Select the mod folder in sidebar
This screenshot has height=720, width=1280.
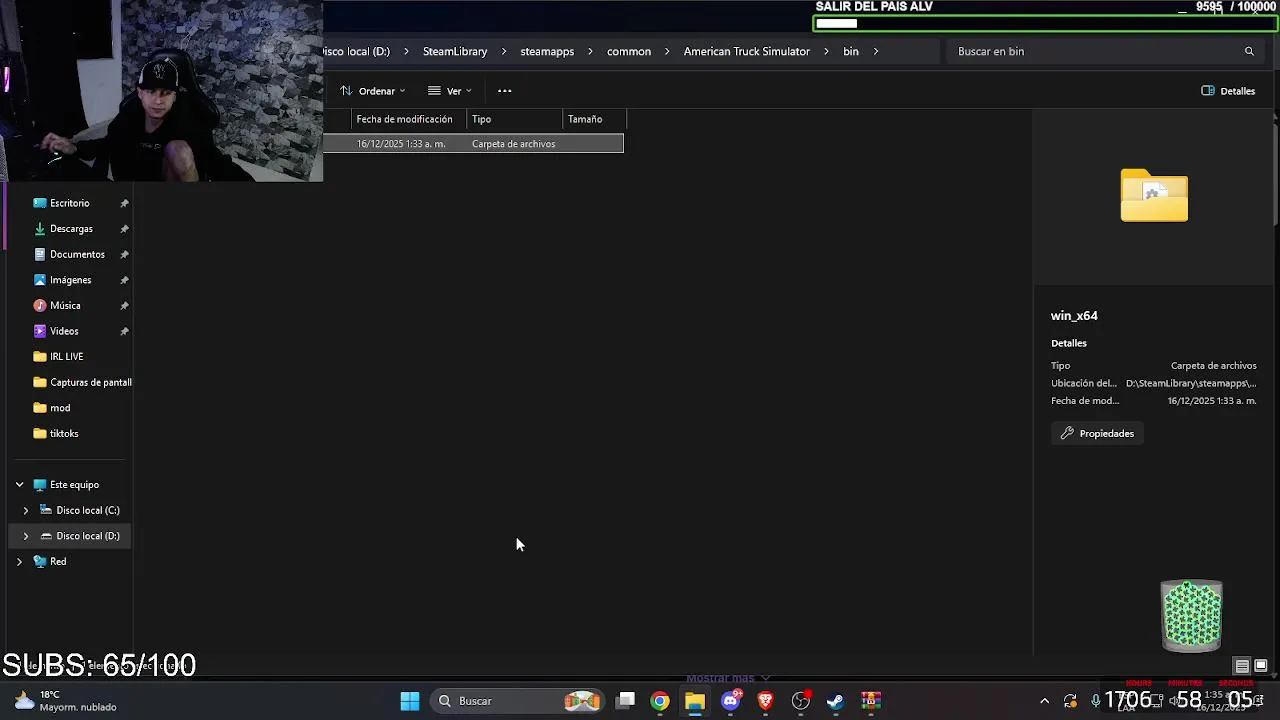[60, 408]
